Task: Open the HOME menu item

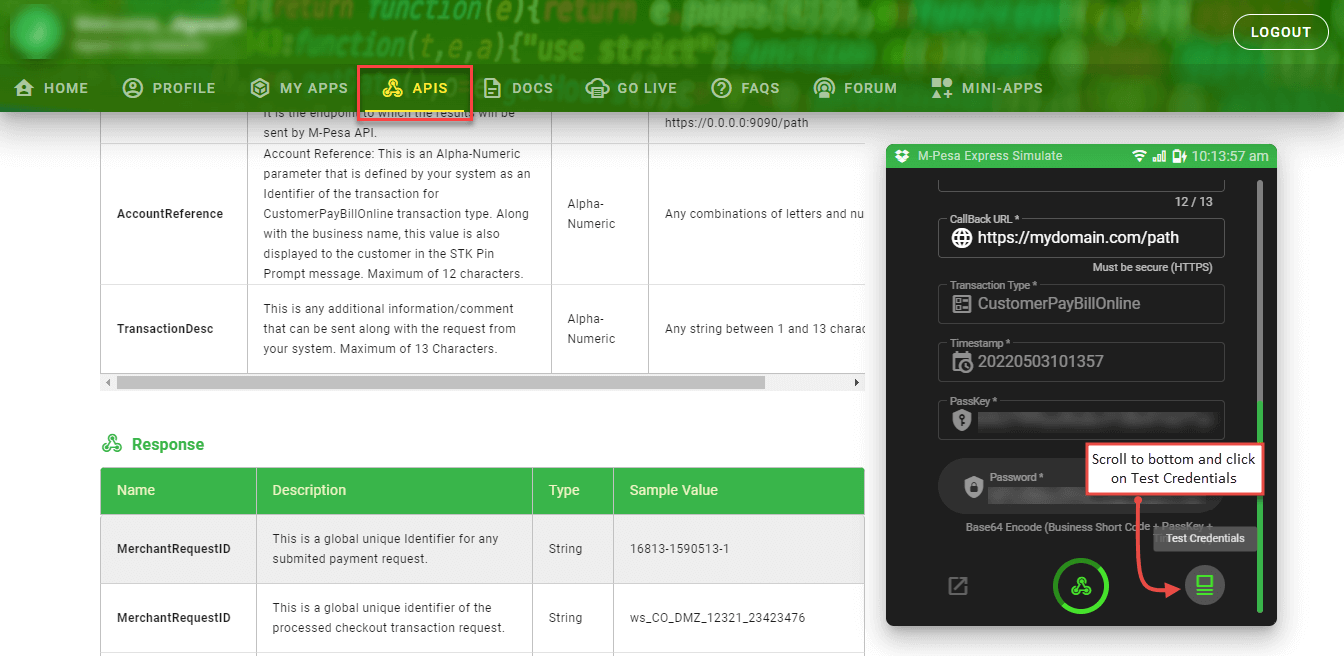Action: (x=51, y=88)
